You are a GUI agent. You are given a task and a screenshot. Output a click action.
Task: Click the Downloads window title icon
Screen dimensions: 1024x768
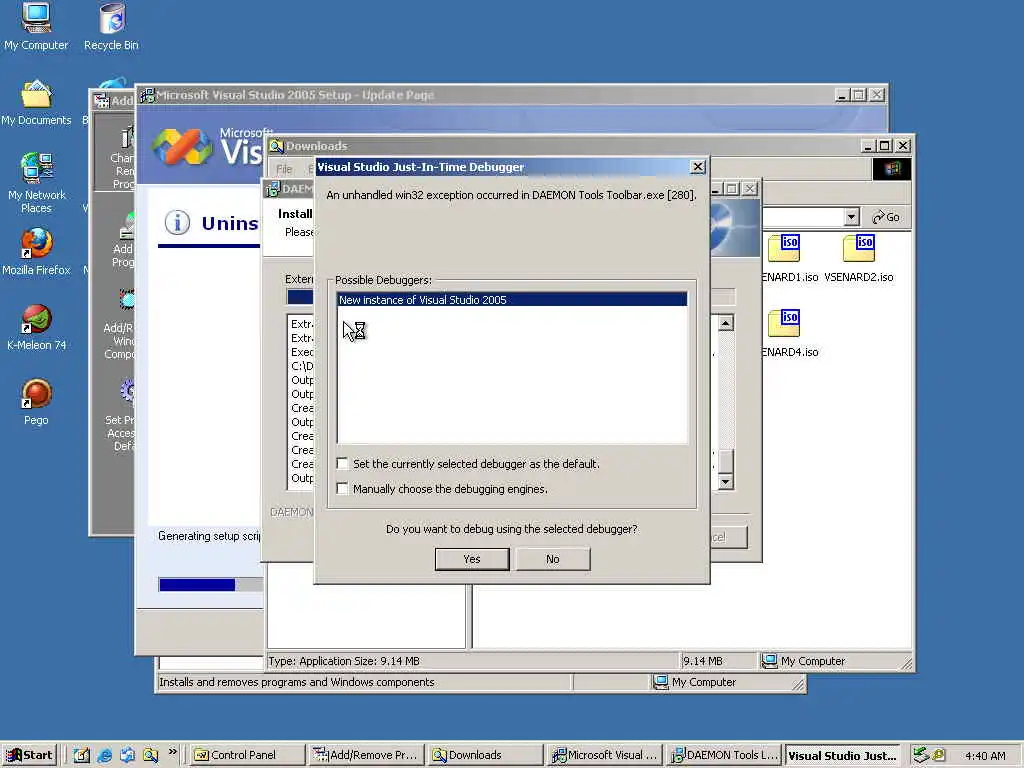276,146
